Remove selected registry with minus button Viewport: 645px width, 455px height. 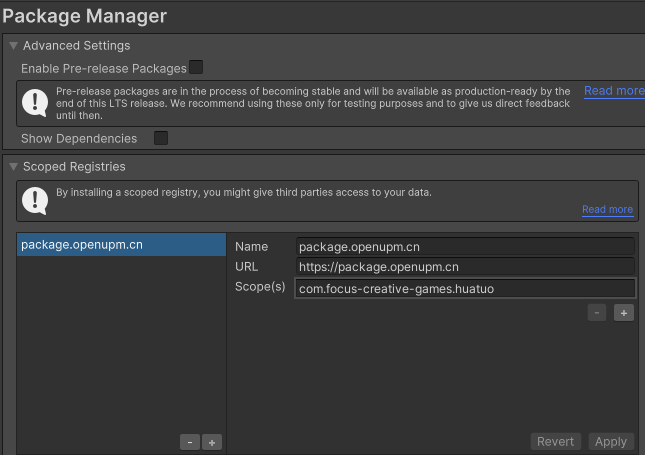[189, 442]
